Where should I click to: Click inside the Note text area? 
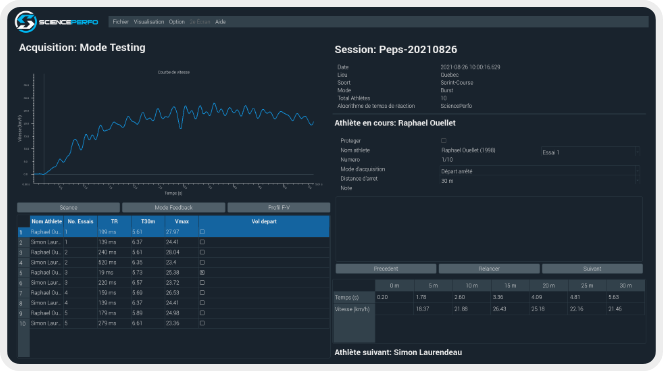tap(489, 229)
